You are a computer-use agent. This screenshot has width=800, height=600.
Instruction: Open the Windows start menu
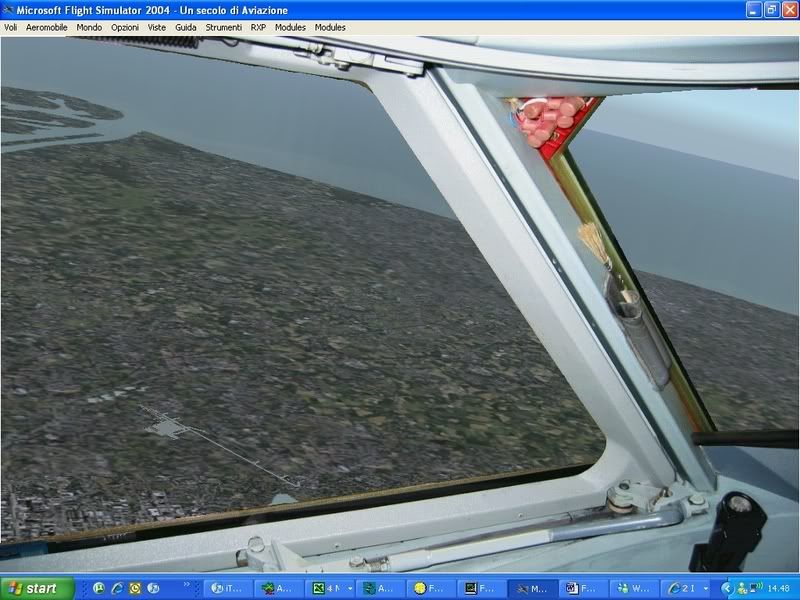click(x=37, y=588)
